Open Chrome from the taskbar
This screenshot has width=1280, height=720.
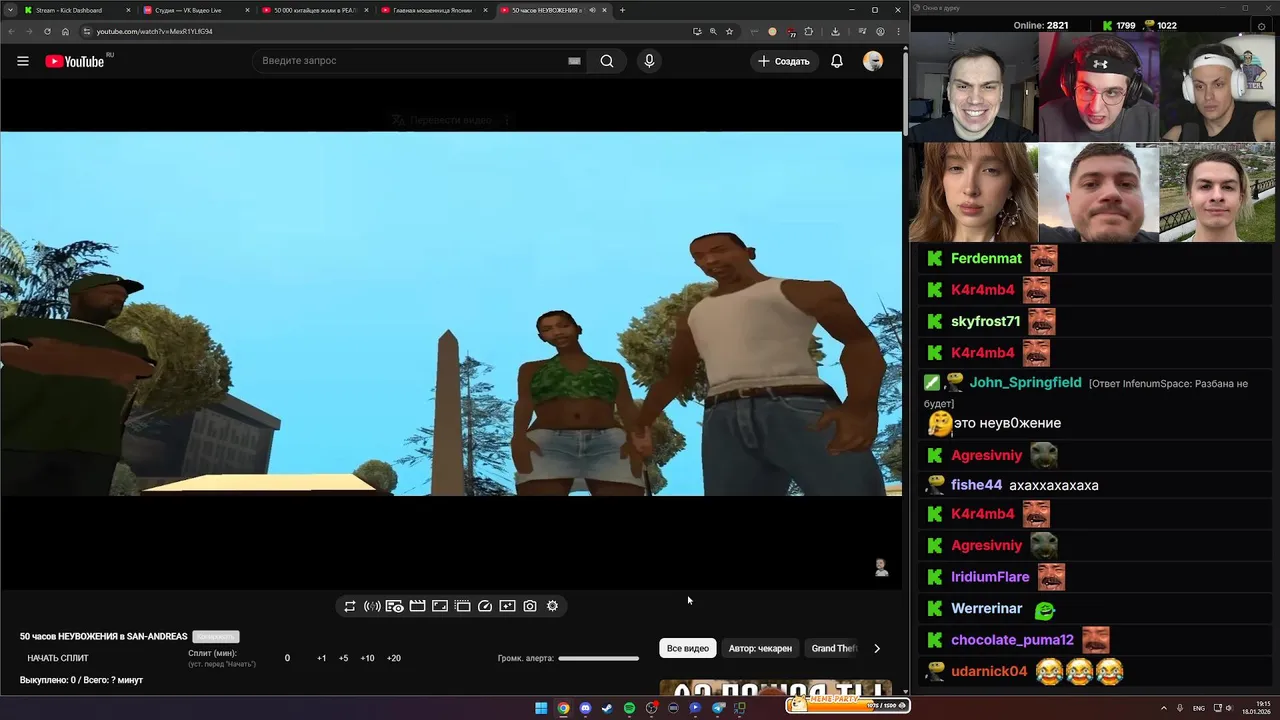pyautogui.click(x=563, y=708)
